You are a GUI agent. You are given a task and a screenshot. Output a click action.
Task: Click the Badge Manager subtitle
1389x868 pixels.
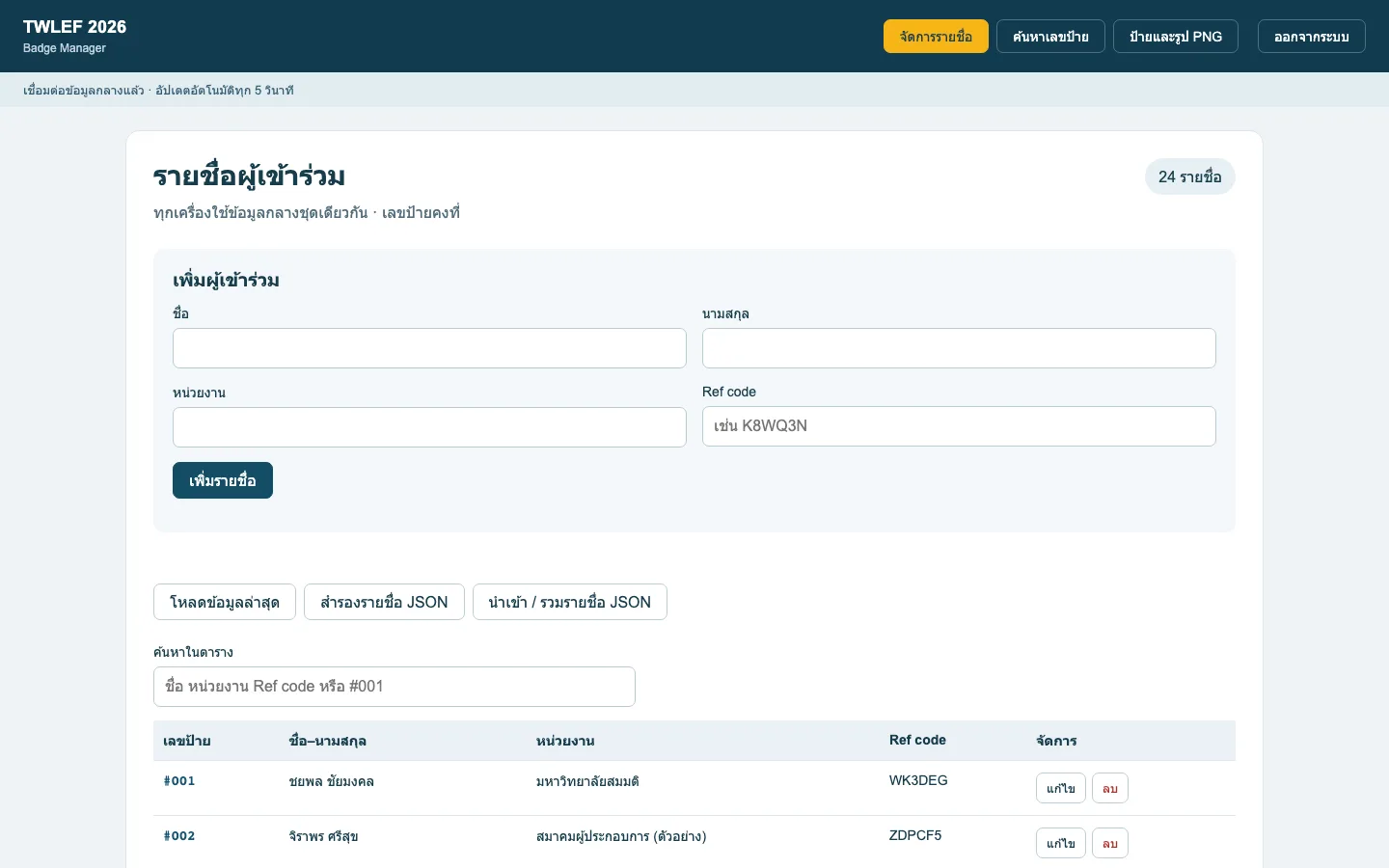click(65, 48)
